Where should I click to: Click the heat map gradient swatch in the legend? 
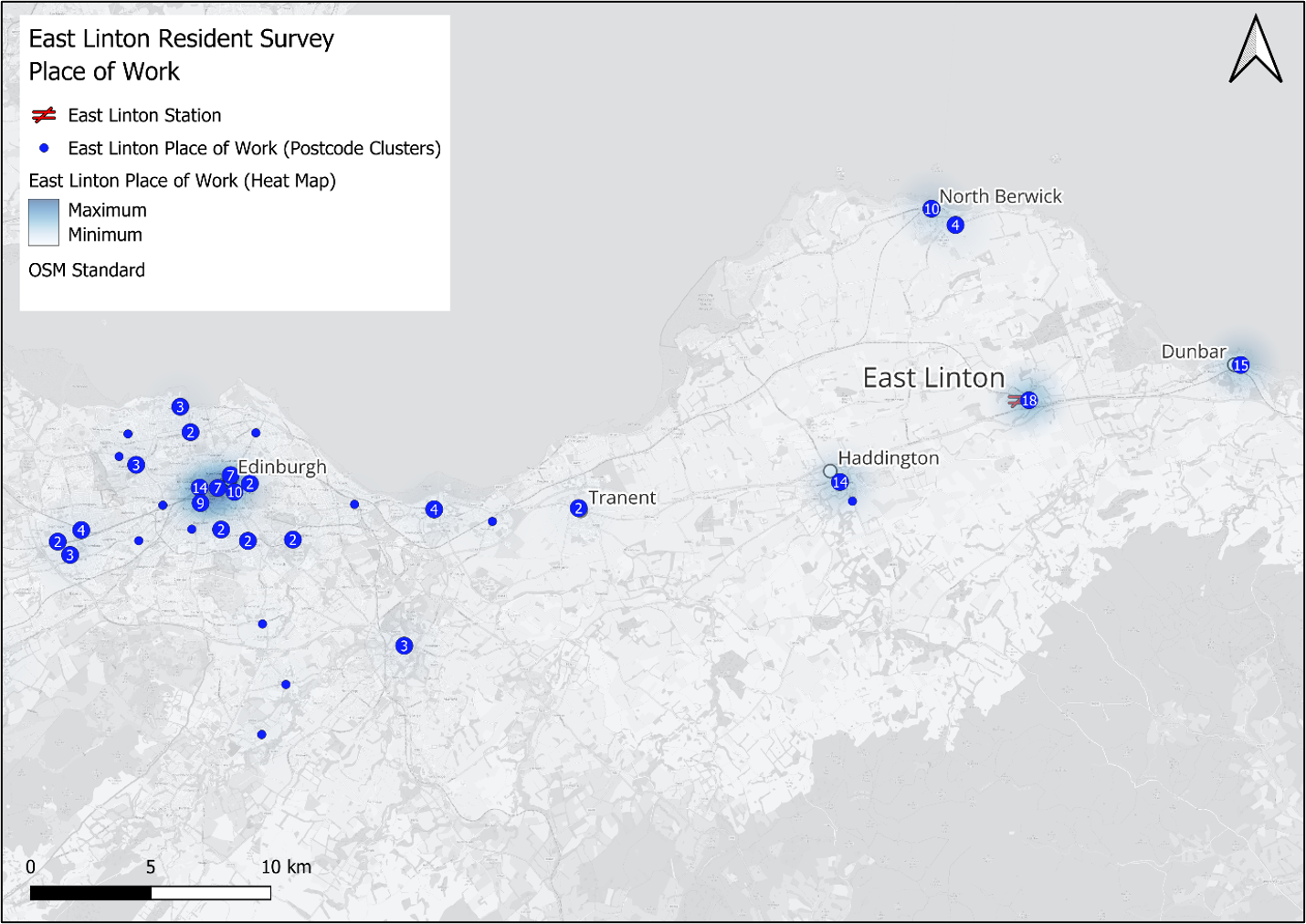pos(44,223)
